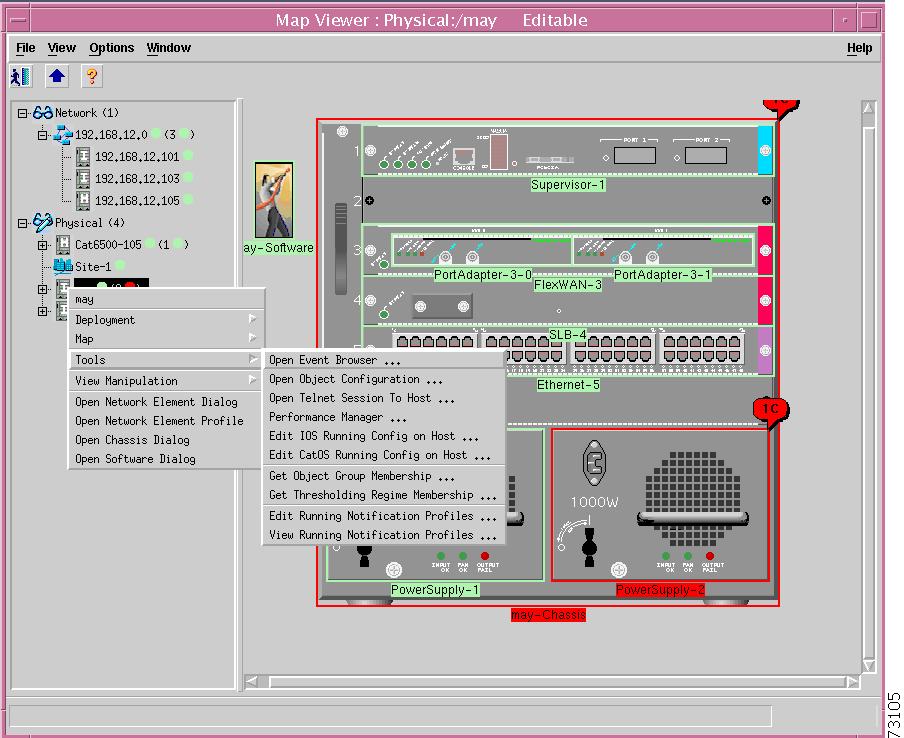Viewport: 904px width, 738px height.
Task: Open the Help menu
Action: click(859, 48)
